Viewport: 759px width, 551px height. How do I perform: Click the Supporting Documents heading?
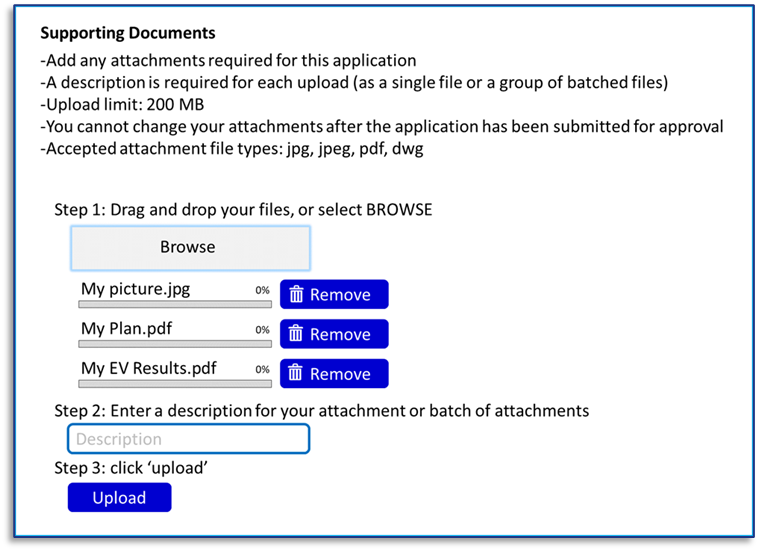click(127, 34)
